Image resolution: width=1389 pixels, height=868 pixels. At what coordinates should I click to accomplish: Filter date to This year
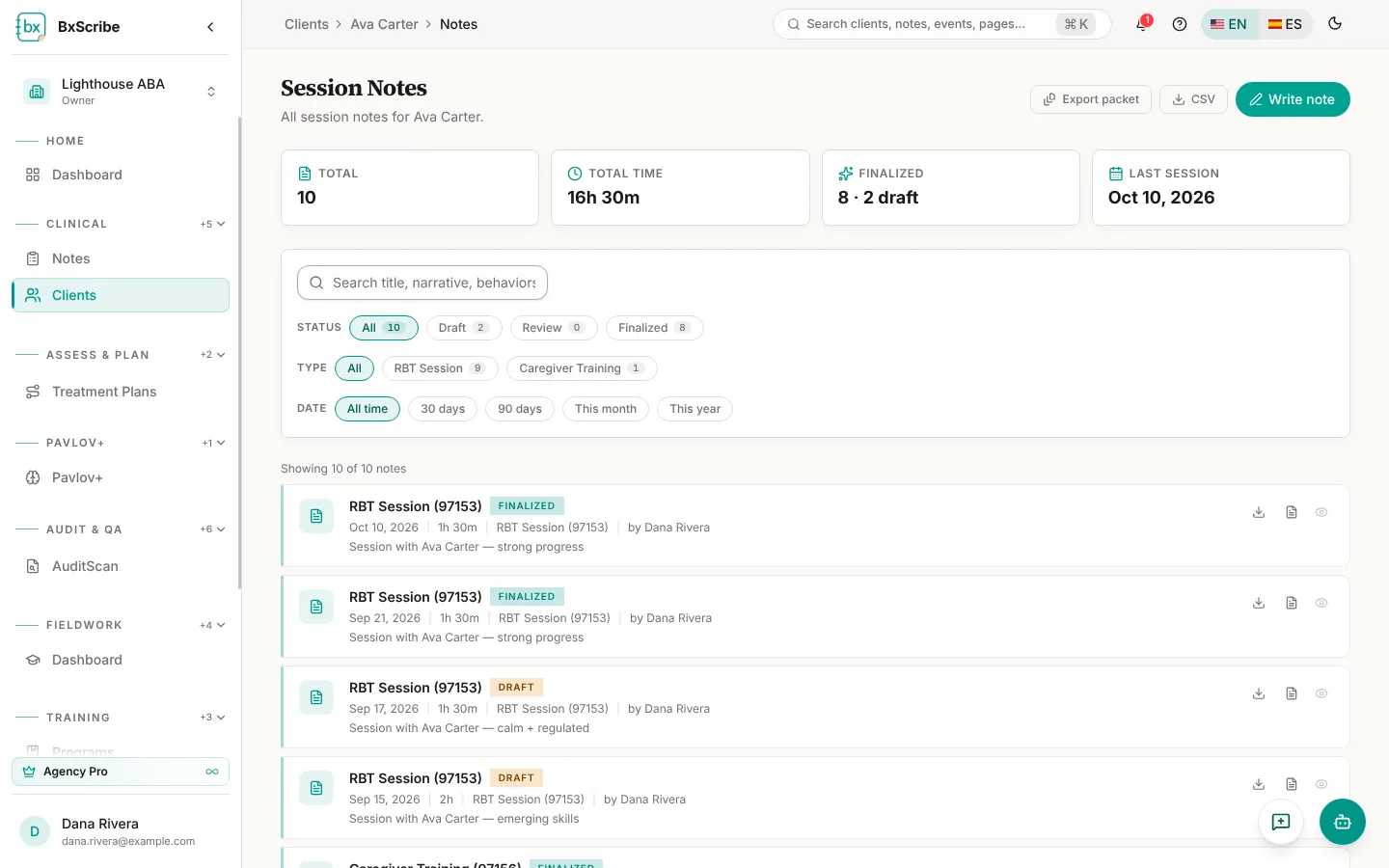[x=695, y=409]
